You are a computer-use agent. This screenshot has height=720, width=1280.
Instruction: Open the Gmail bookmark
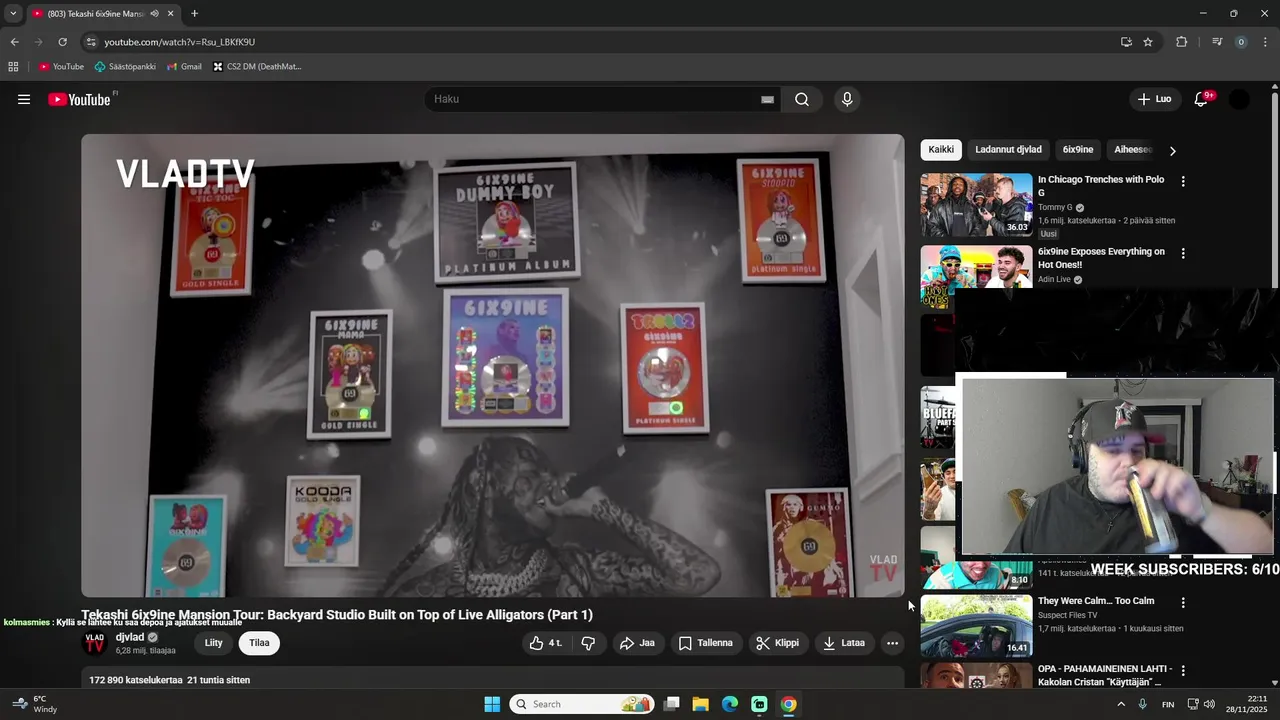coord(184,67)
